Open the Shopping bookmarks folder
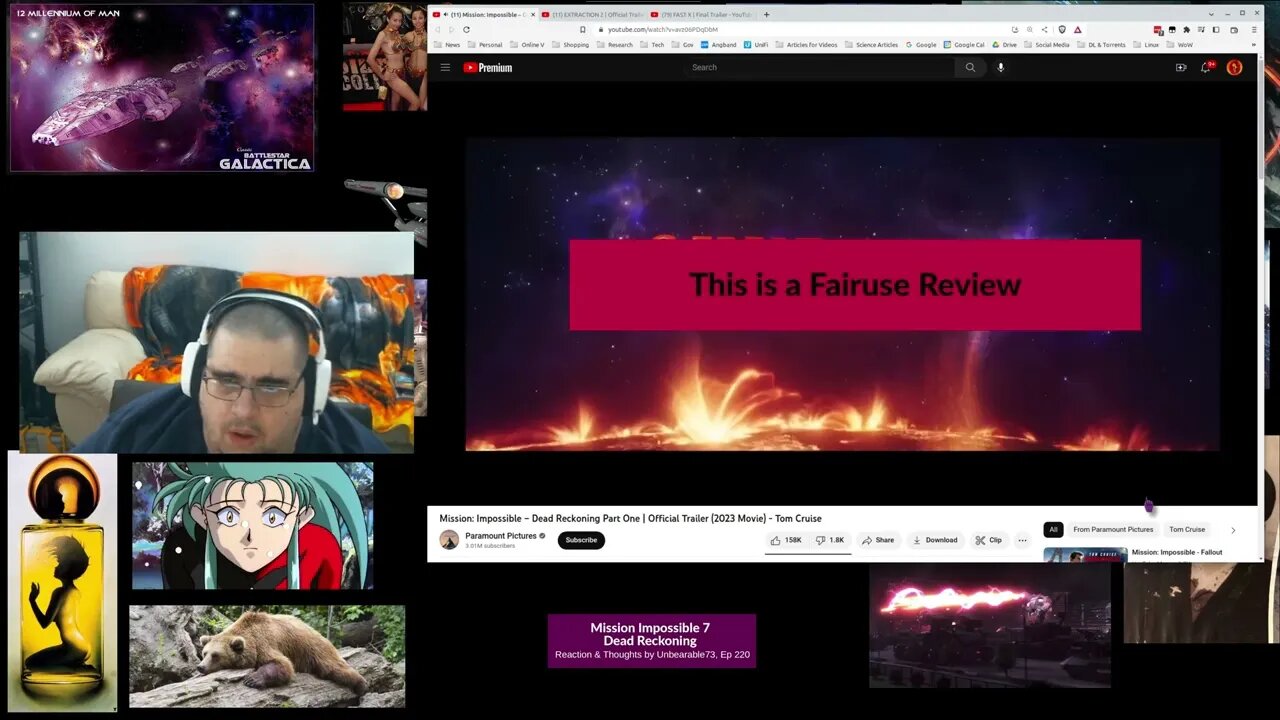Viewport: 1280px width, 720px height. tap(570, 44)
